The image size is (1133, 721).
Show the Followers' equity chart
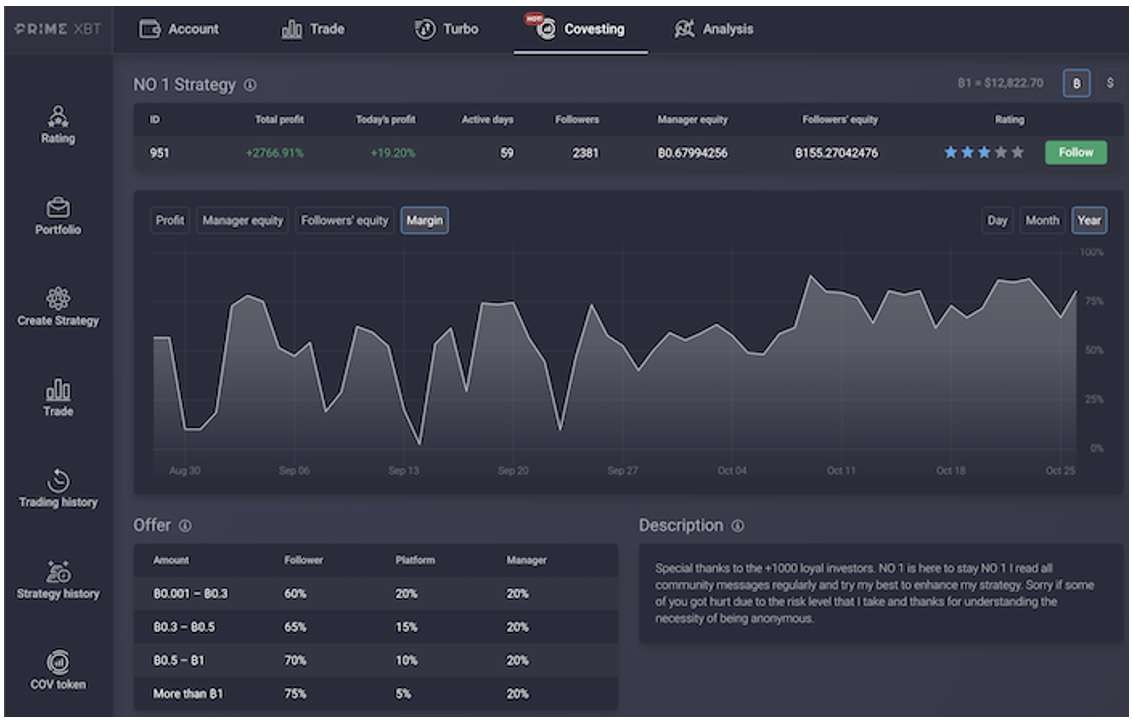345,220
